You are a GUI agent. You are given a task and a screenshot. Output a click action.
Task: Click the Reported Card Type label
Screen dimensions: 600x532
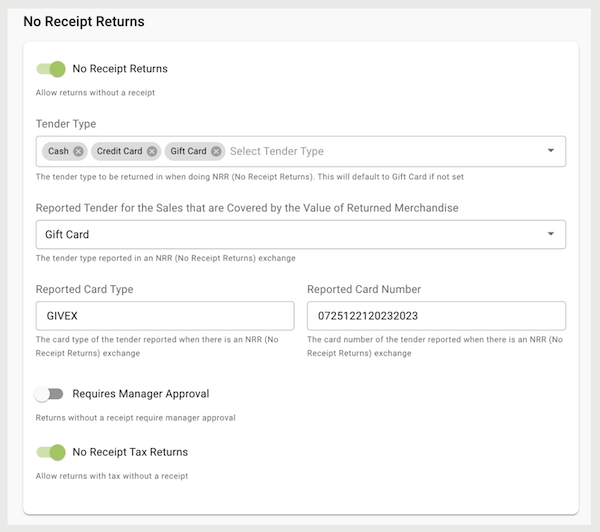(85, 289)
